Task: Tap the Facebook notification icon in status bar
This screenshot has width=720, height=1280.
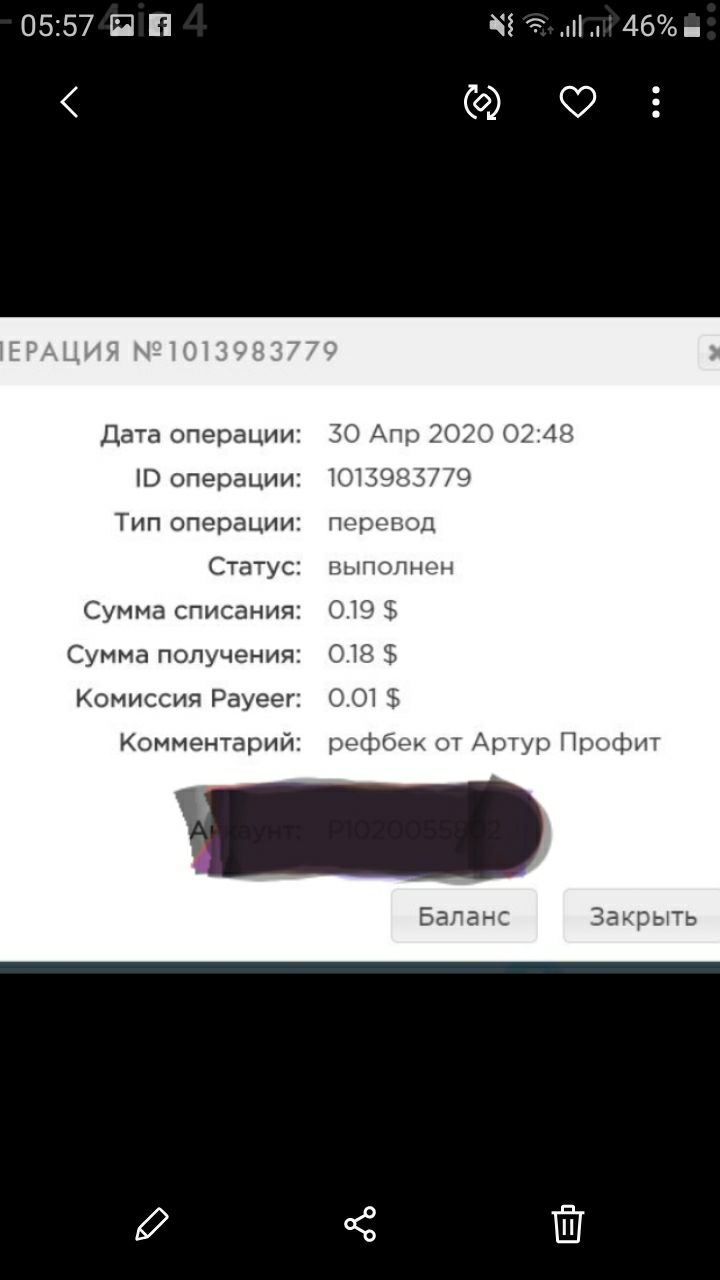Action: pyautogui.click(x=160, y=25)
